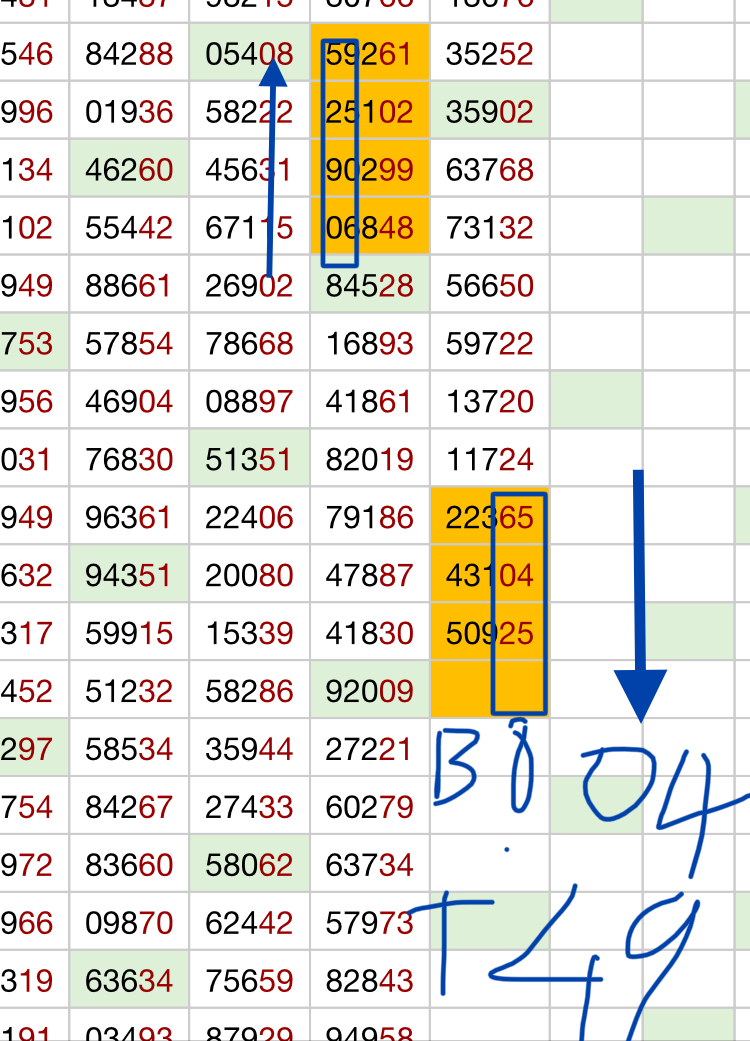The height and width of the screenshot is (1041, 750).
Task: Select the cell 41861
Action: click(x=370, y=400)
